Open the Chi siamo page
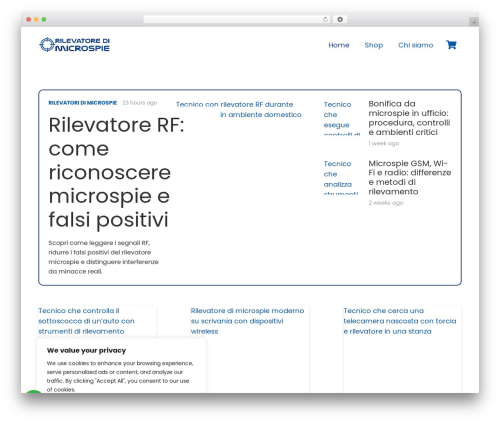The height and width of the screenshot is (423, 500). click(x=415, y=45)
